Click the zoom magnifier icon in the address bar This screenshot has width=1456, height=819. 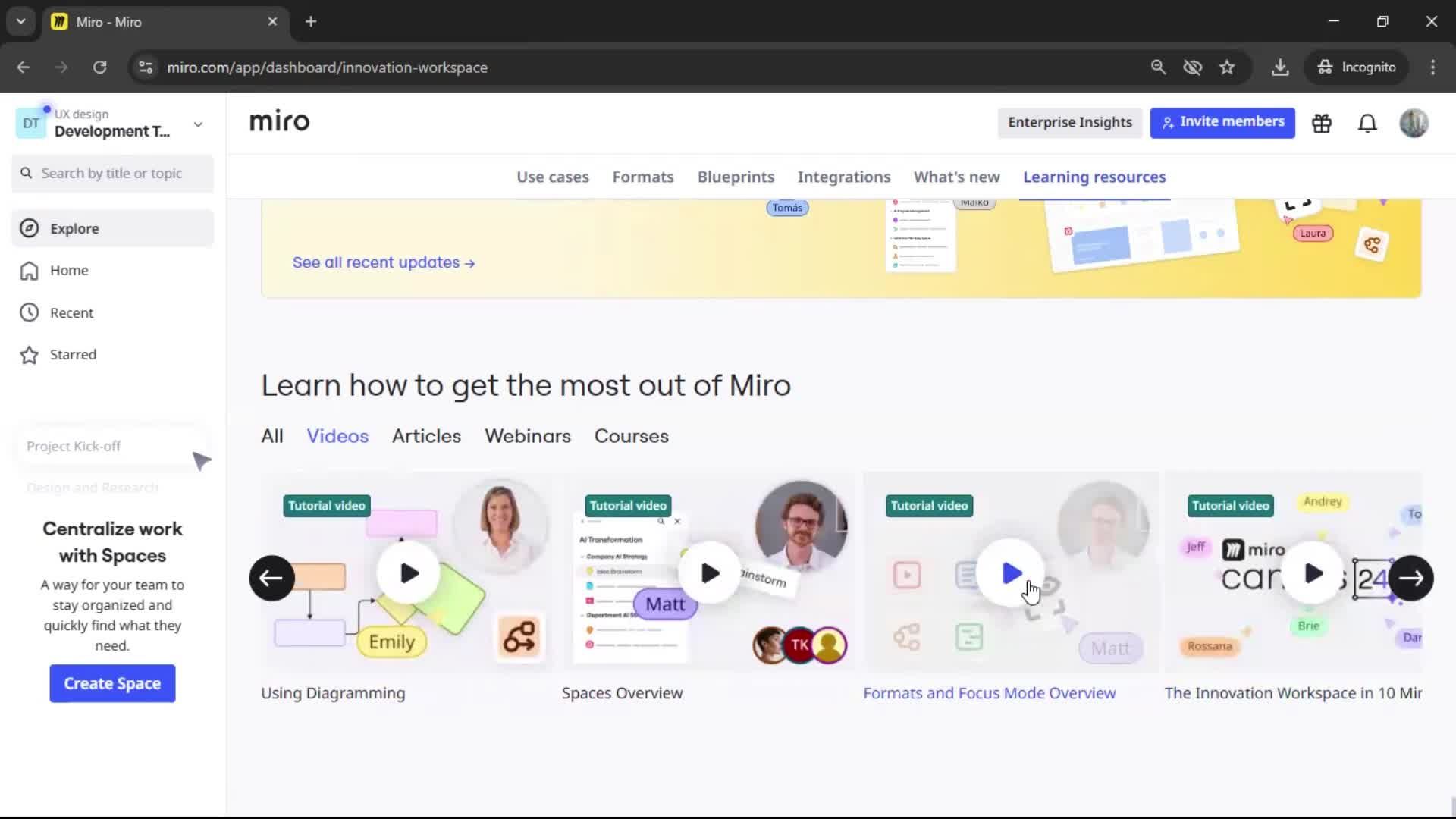[x=1158, y=67]
